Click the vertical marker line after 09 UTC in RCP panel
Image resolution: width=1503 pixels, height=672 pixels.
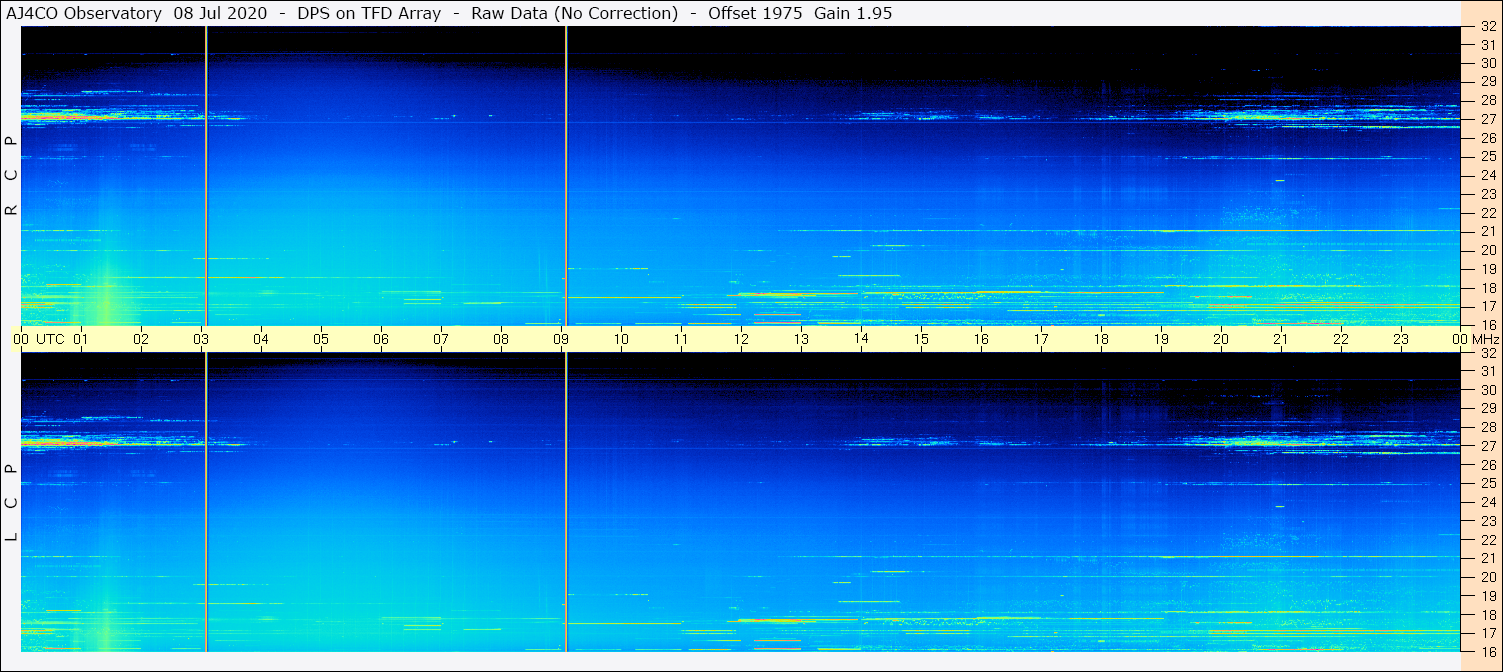(x=566, y=176)
